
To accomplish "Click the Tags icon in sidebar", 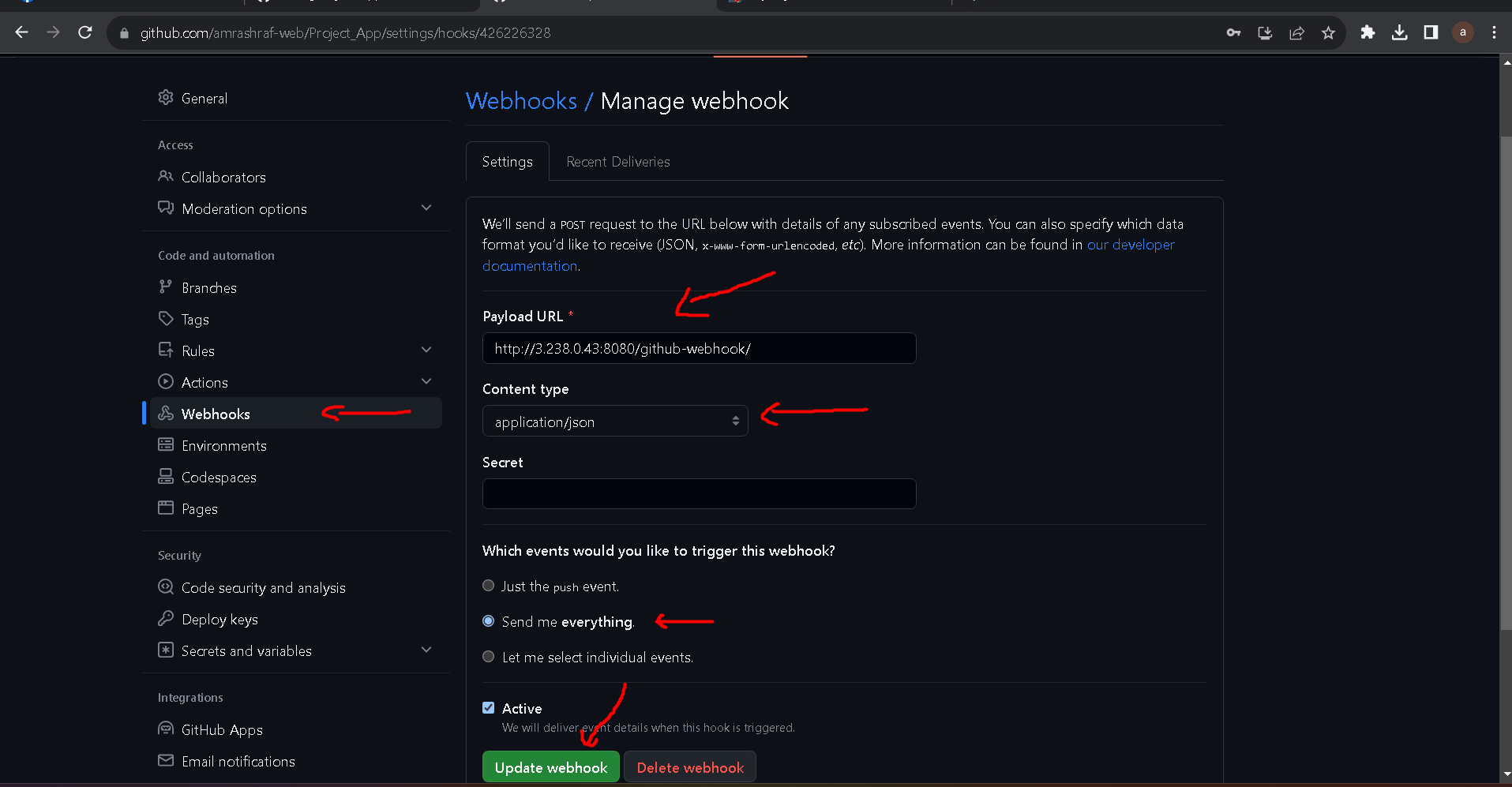I will tap(166, 319).
